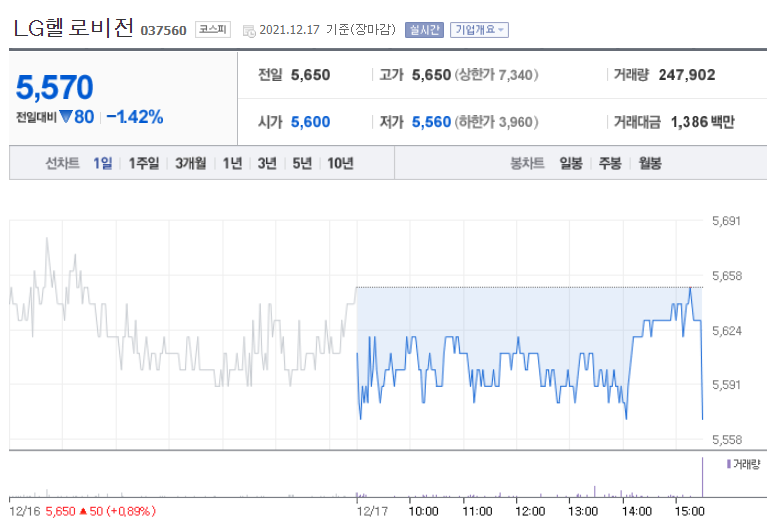
Task: Click the purple 거래량 legend marker
Action: [x=729, y=463]
